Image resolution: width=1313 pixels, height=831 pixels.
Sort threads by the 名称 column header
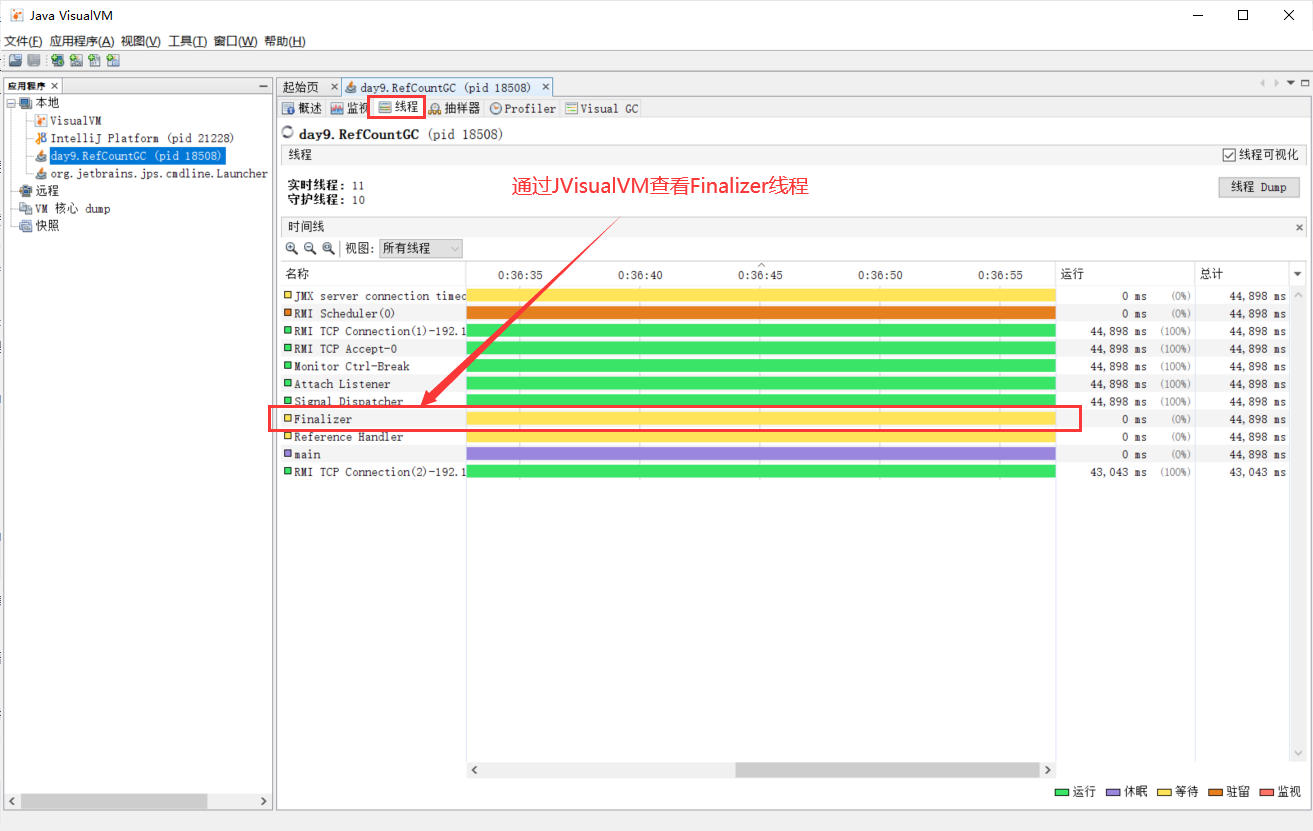click(373, 274)
